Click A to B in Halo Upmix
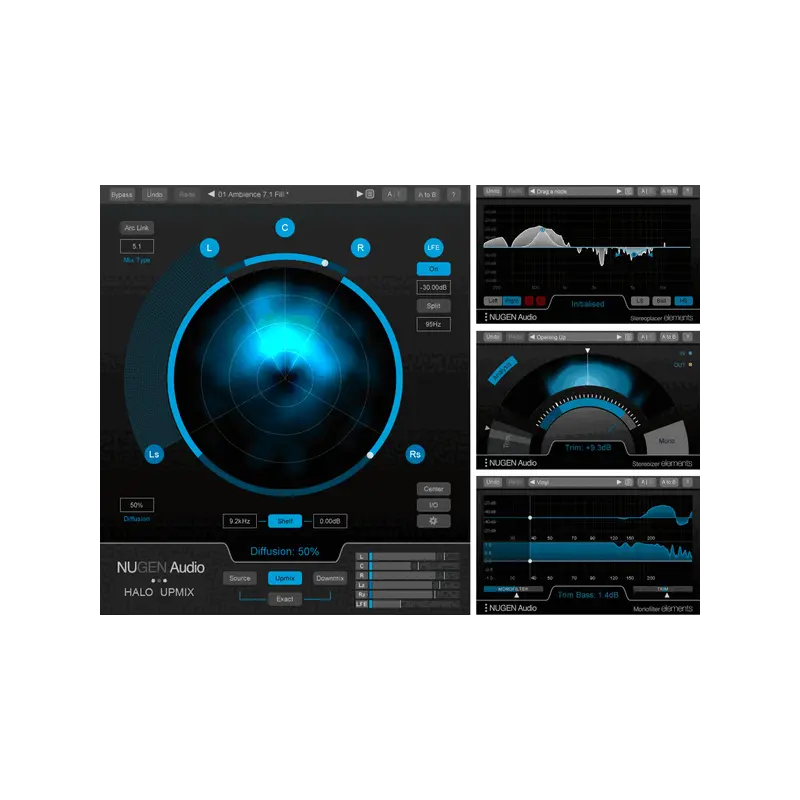This screenshot has width=800, height=800. (427, 194)
